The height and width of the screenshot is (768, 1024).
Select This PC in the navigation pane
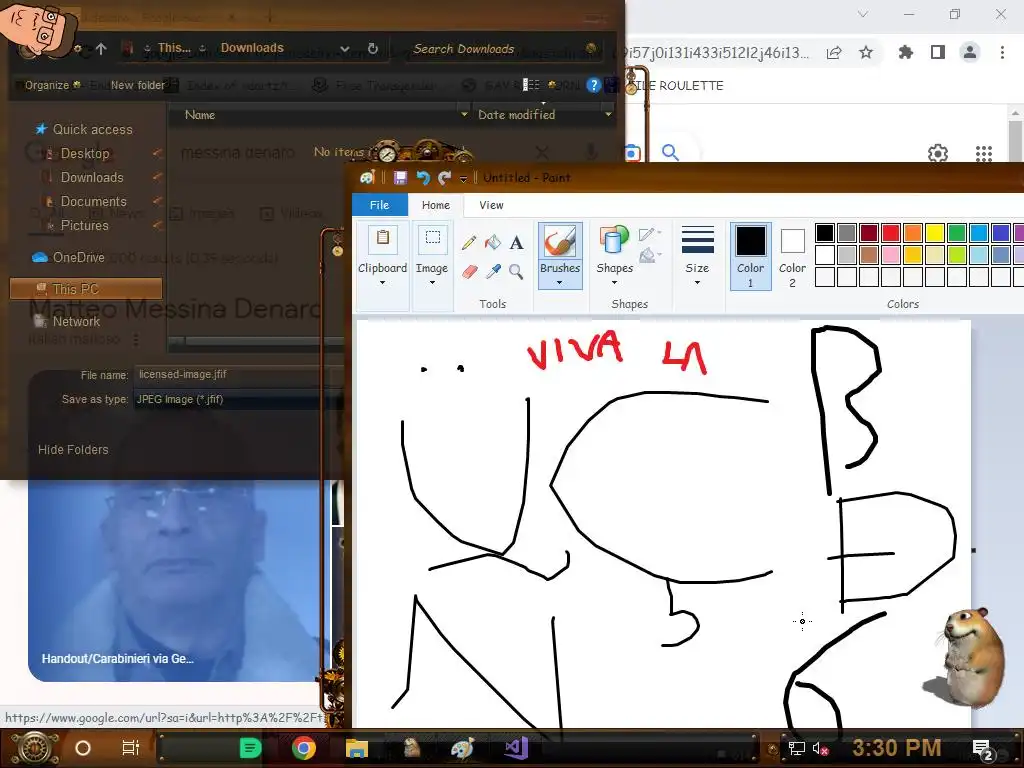click(x=86, y=289)
